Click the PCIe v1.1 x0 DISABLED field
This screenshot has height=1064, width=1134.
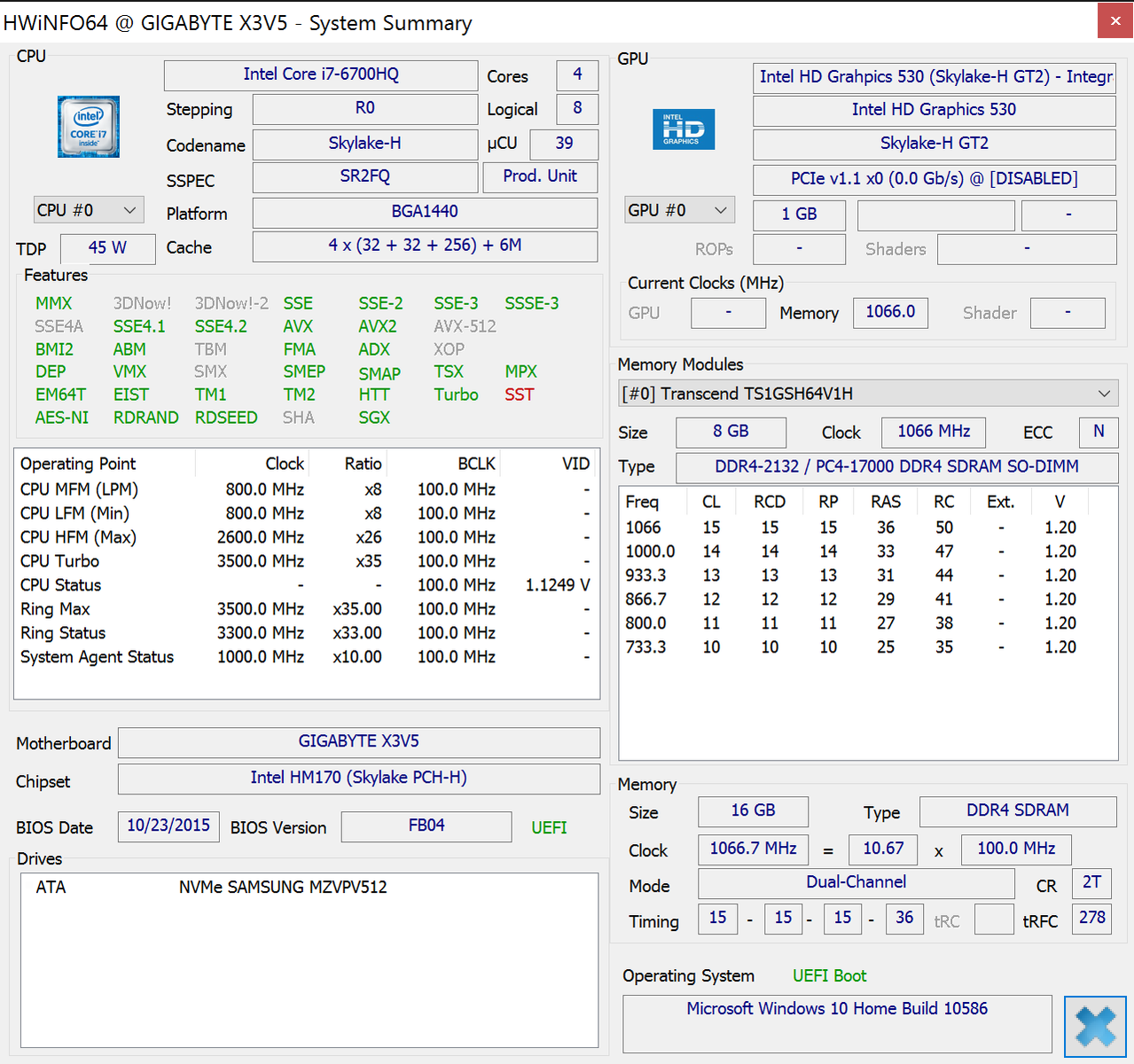coord(935,180)
